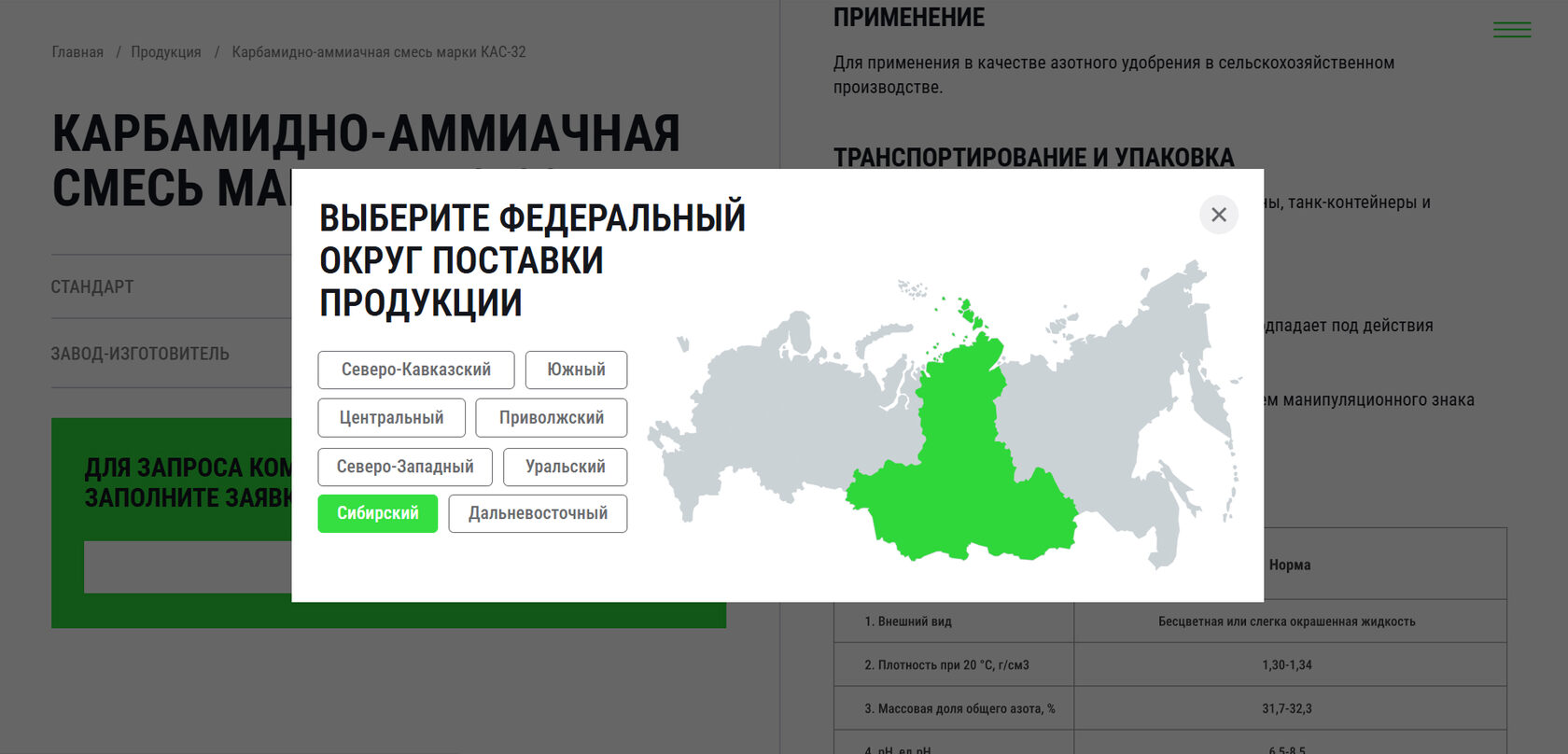Viewport: 1568px width, 754px height.
Task: Go to Главная breadcrumb link
Action: 77,52
